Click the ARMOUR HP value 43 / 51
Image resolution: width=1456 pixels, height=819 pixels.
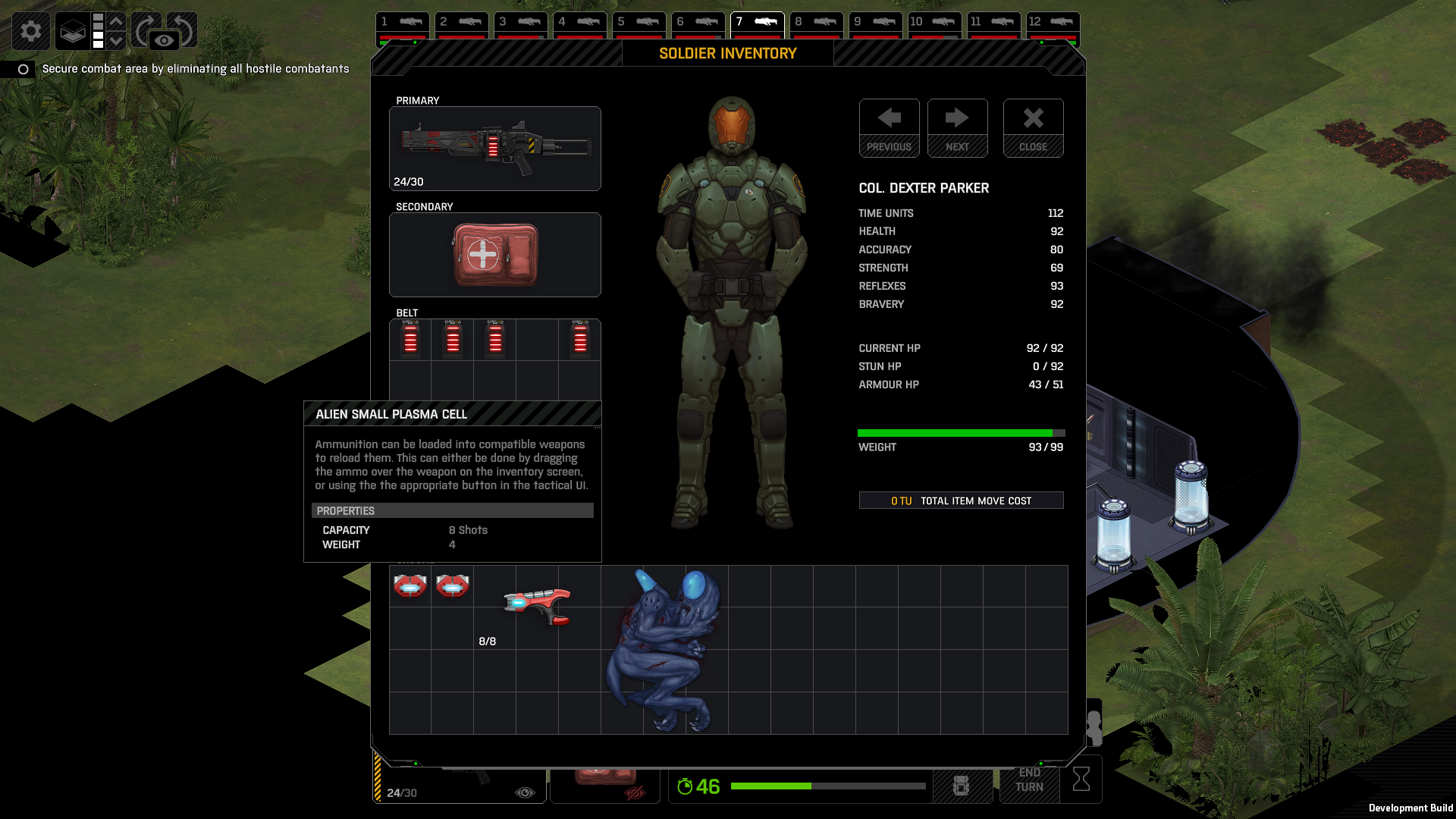(x=1046, y=384)
